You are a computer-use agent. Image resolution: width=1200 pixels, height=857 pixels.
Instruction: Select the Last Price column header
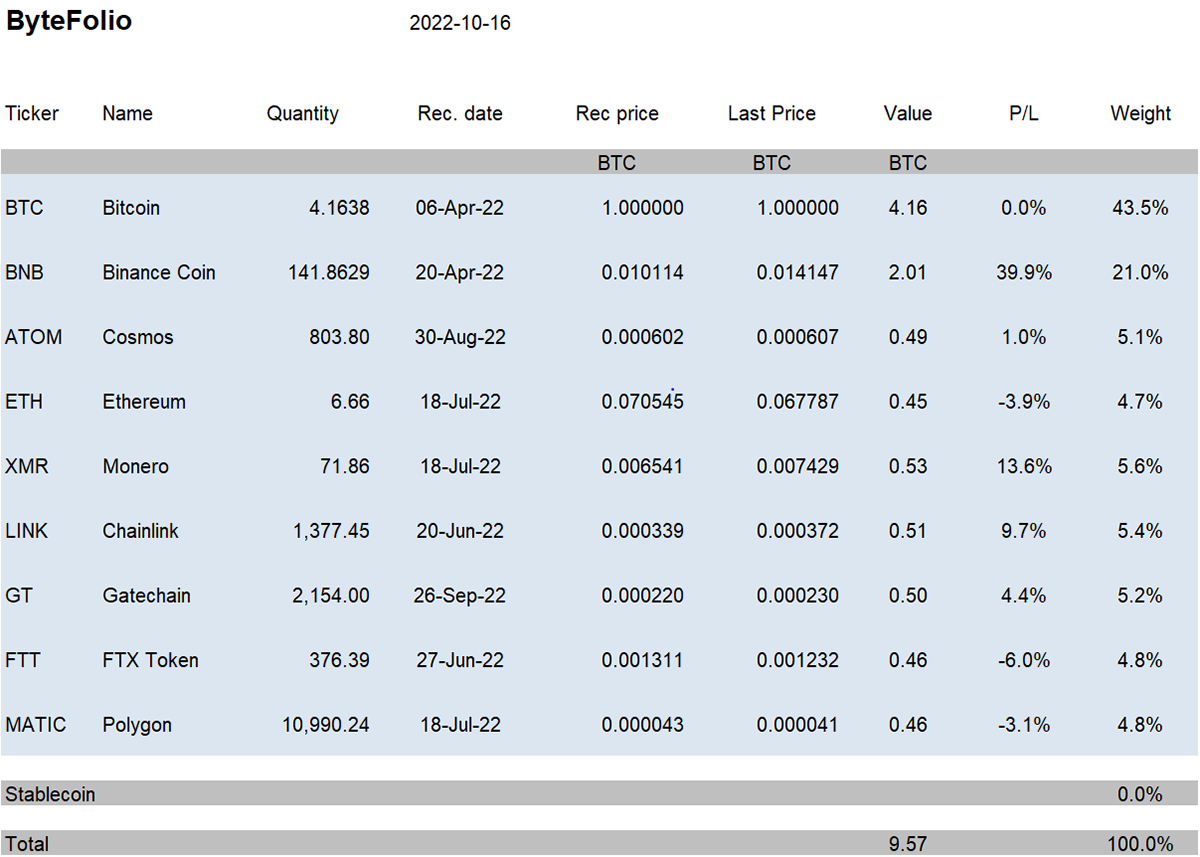coord(772,113)
